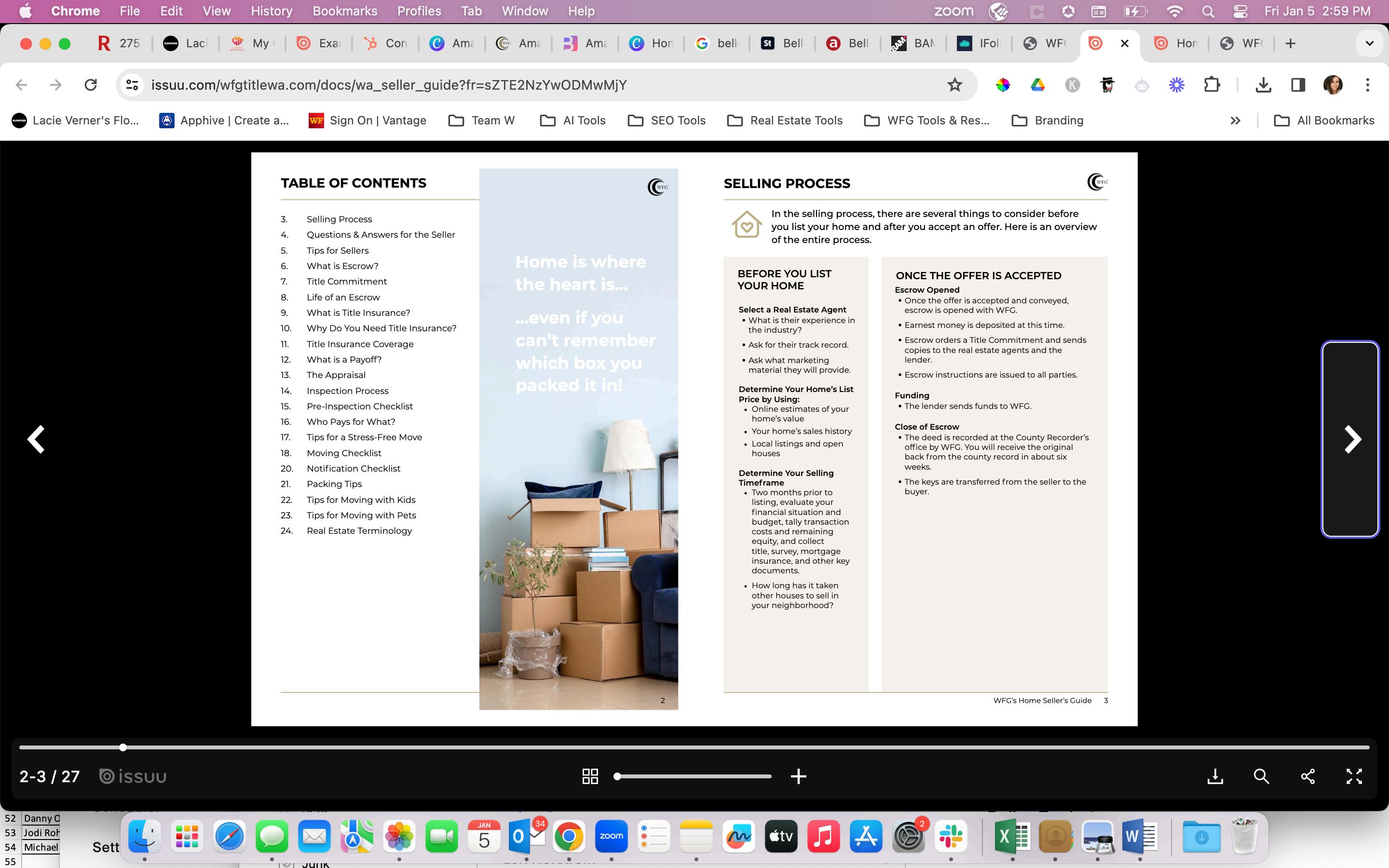Open the Chrome extensions puzzle icon

click(x=1212, y=85)
